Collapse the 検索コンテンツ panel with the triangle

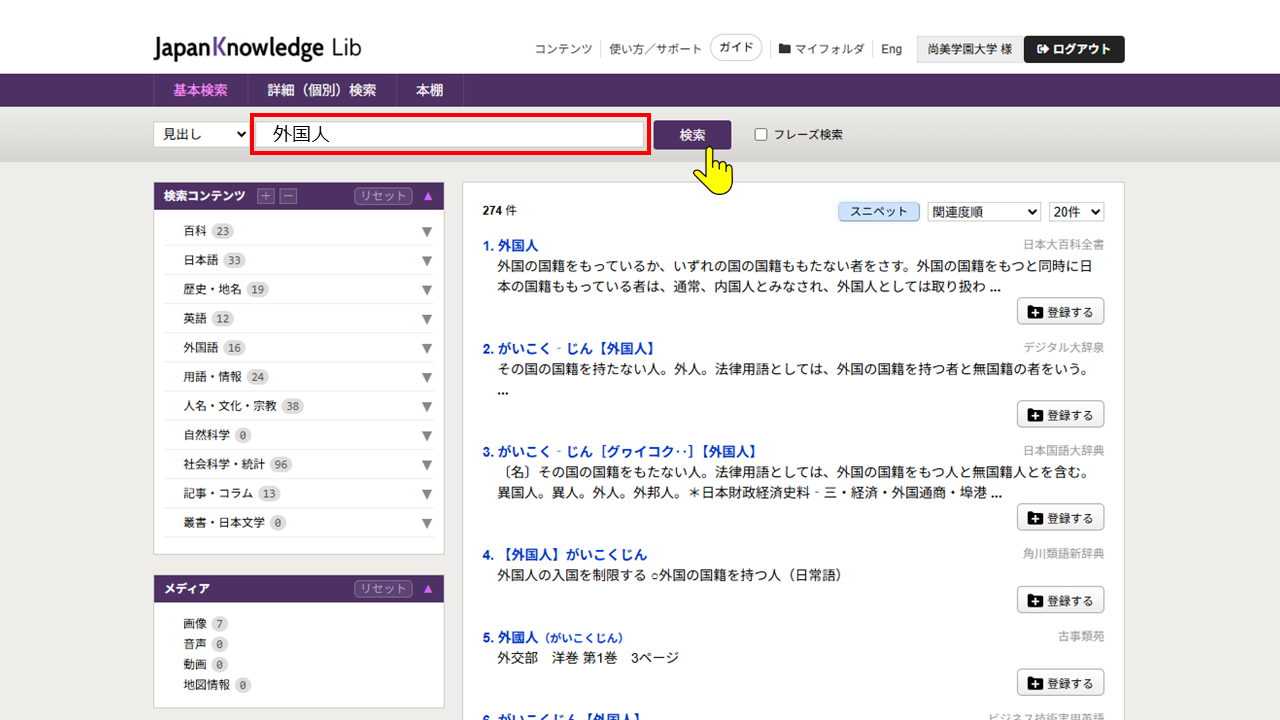pyautogui.click(x=428, y=196)
